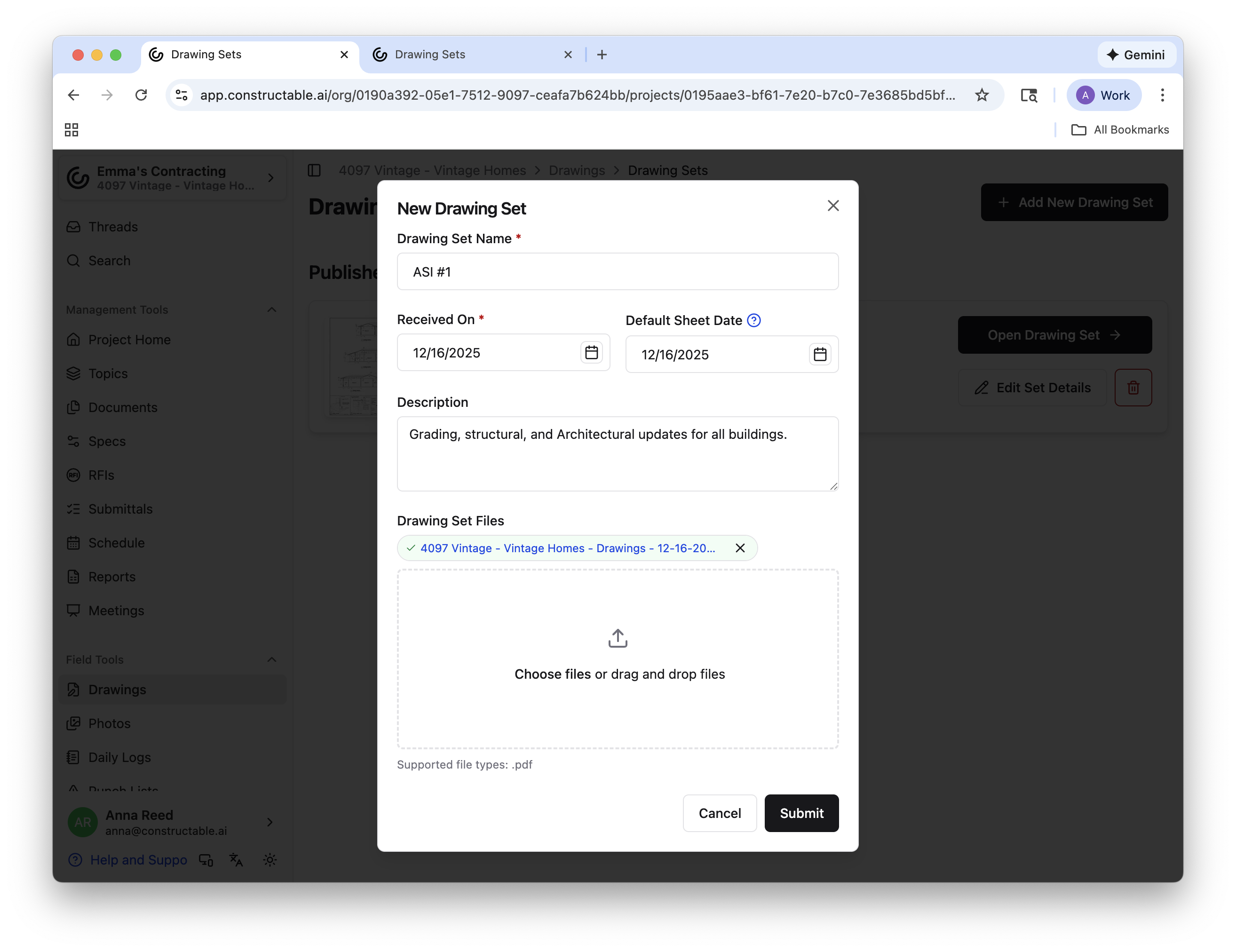View site information icon in address bar
The width and height of the screenshot is (1236, 952).
(182, 95)
